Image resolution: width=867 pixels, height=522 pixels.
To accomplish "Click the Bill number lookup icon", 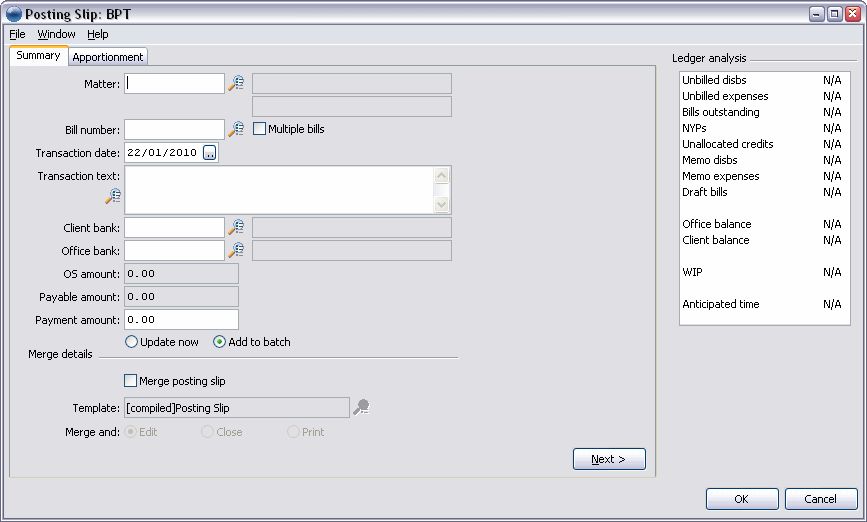I will pos(236,129).
